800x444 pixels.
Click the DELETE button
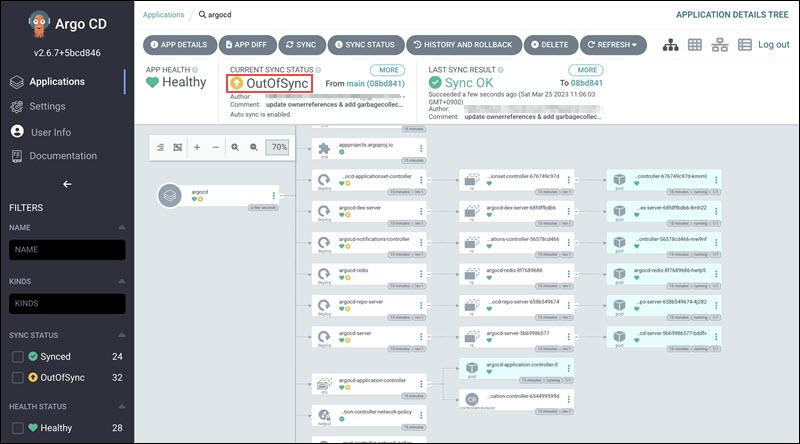coord(550,45)
